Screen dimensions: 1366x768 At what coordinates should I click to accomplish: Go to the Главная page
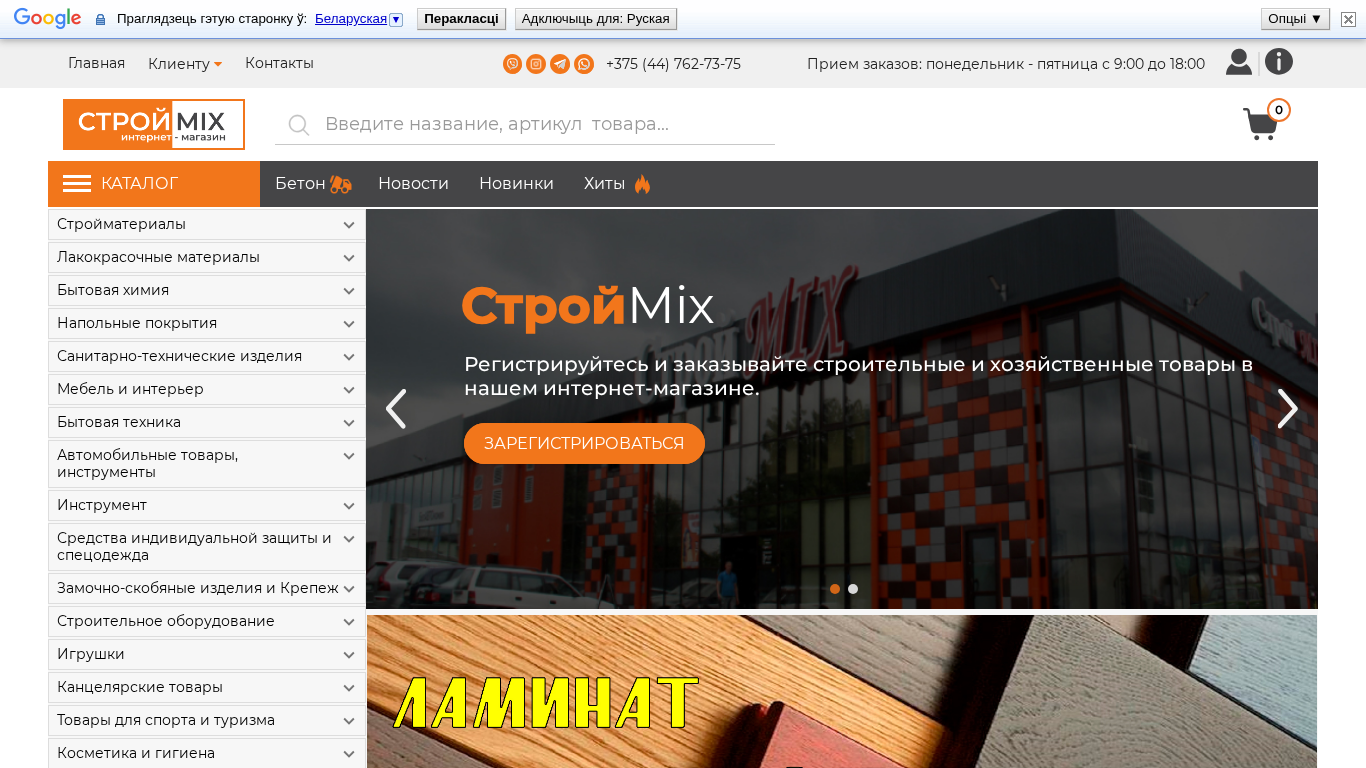pos(96,63)
